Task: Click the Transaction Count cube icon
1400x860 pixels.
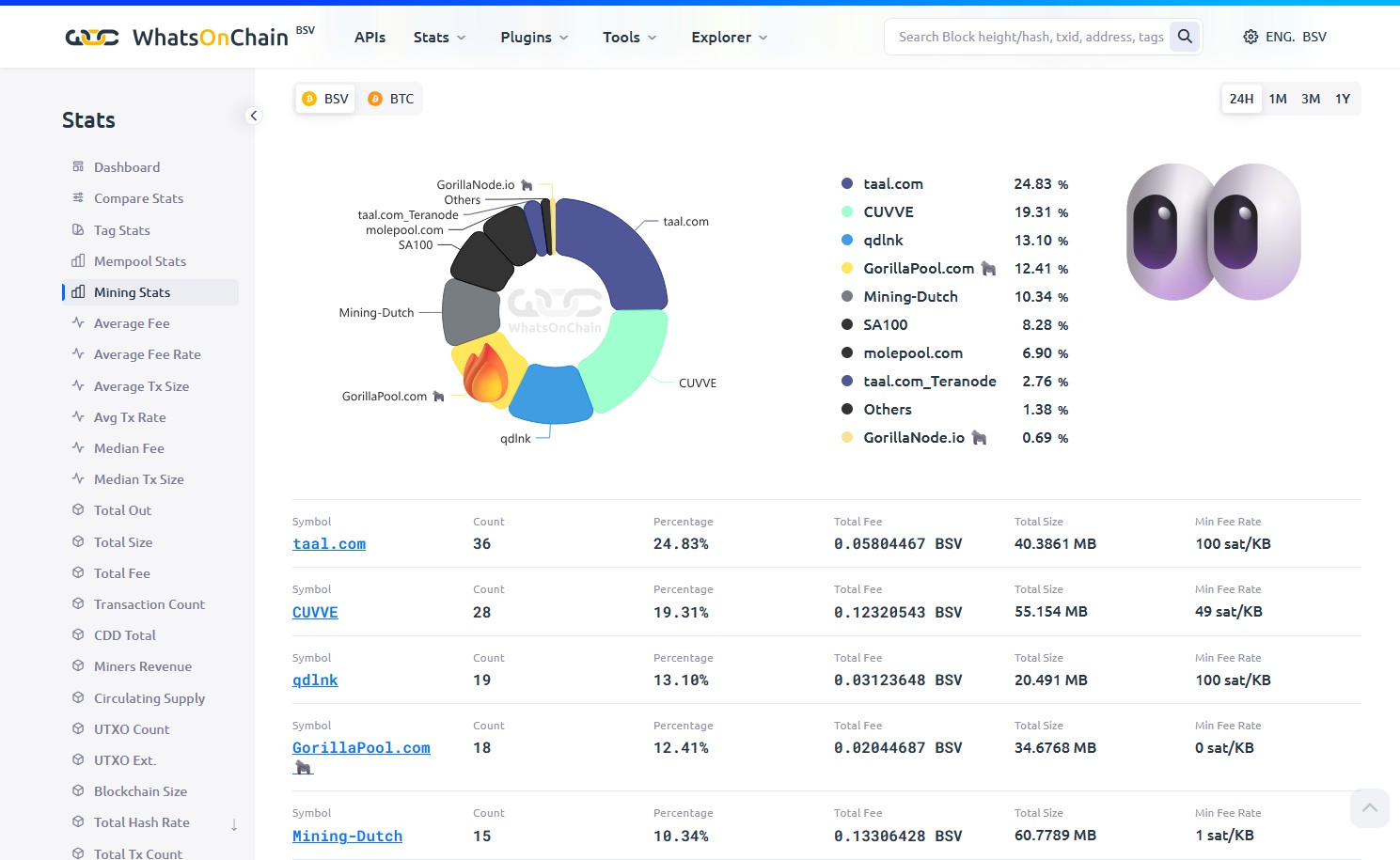Action: pos(78,603)
